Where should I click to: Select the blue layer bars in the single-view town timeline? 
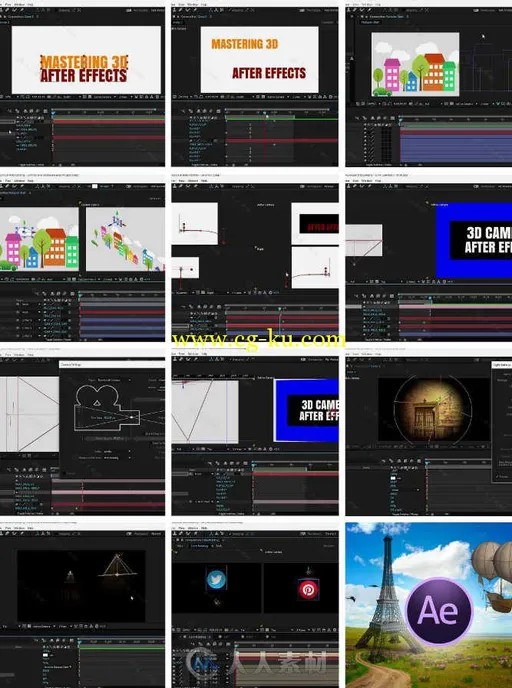pyautogui.click(x=456, y=149)
